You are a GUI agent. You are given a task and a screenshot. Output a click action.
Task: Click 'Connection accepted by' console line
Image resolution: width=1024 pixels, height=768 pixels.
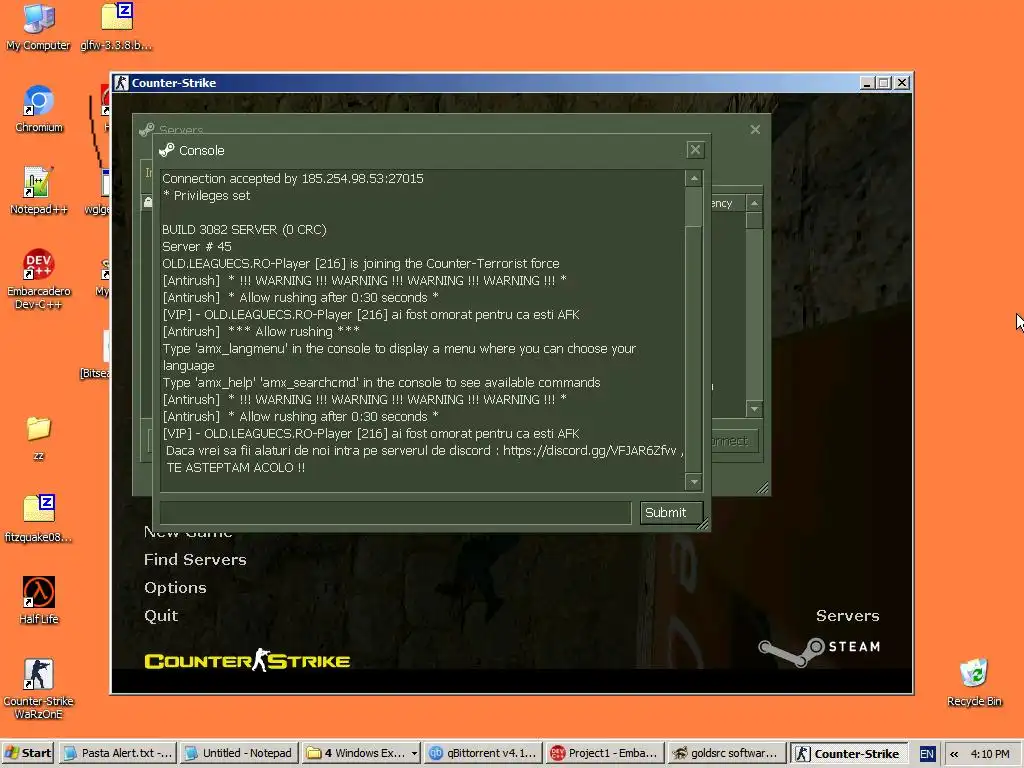pos(293,178)
